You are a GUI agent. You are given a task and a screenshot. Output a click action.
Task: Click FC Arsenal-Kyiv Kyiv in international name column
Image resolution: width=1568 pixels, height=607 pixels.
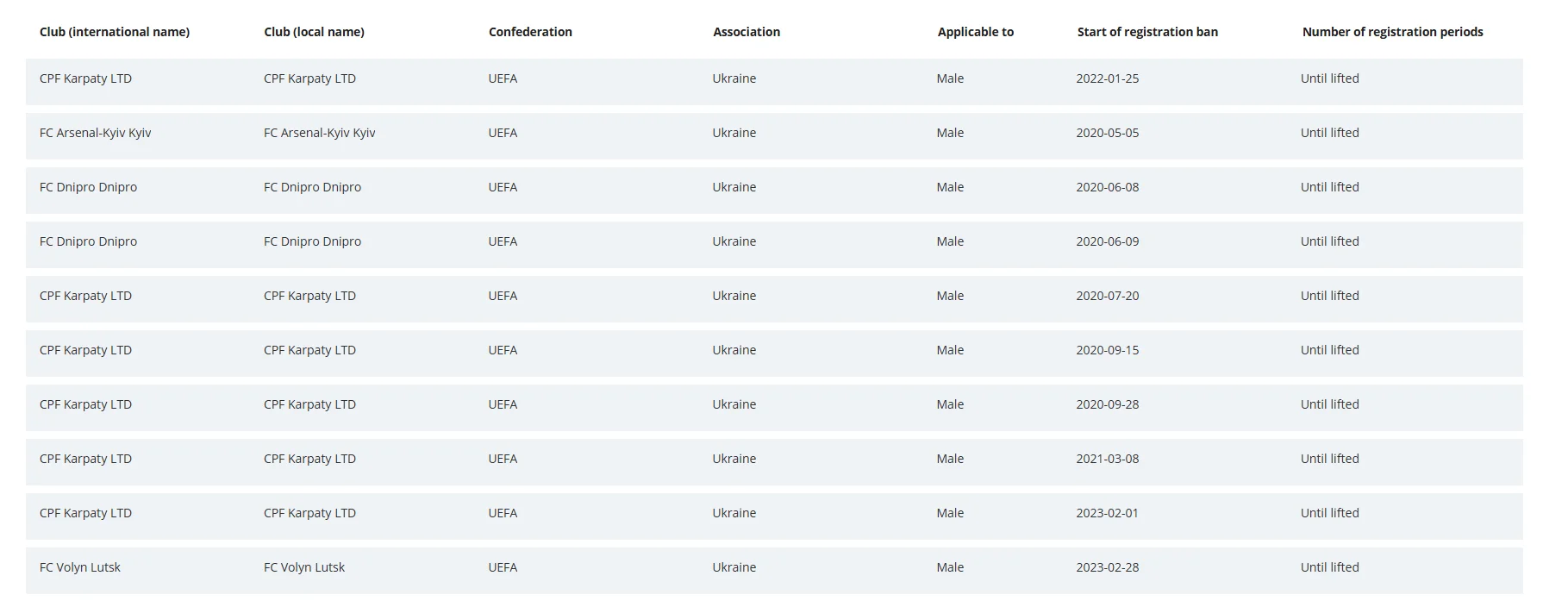(x=95, y=133)
